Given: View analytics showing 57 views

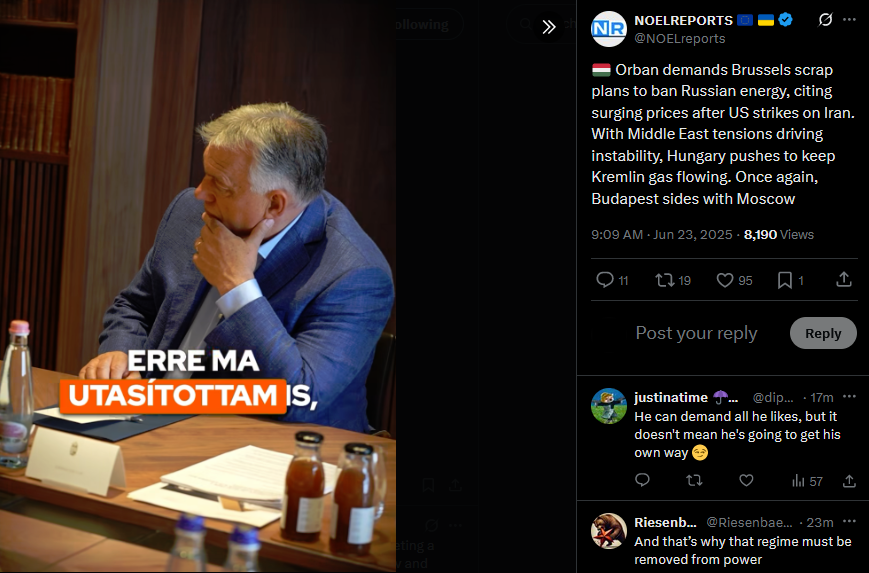Looking at the screenshot, I should click(807, 481).
